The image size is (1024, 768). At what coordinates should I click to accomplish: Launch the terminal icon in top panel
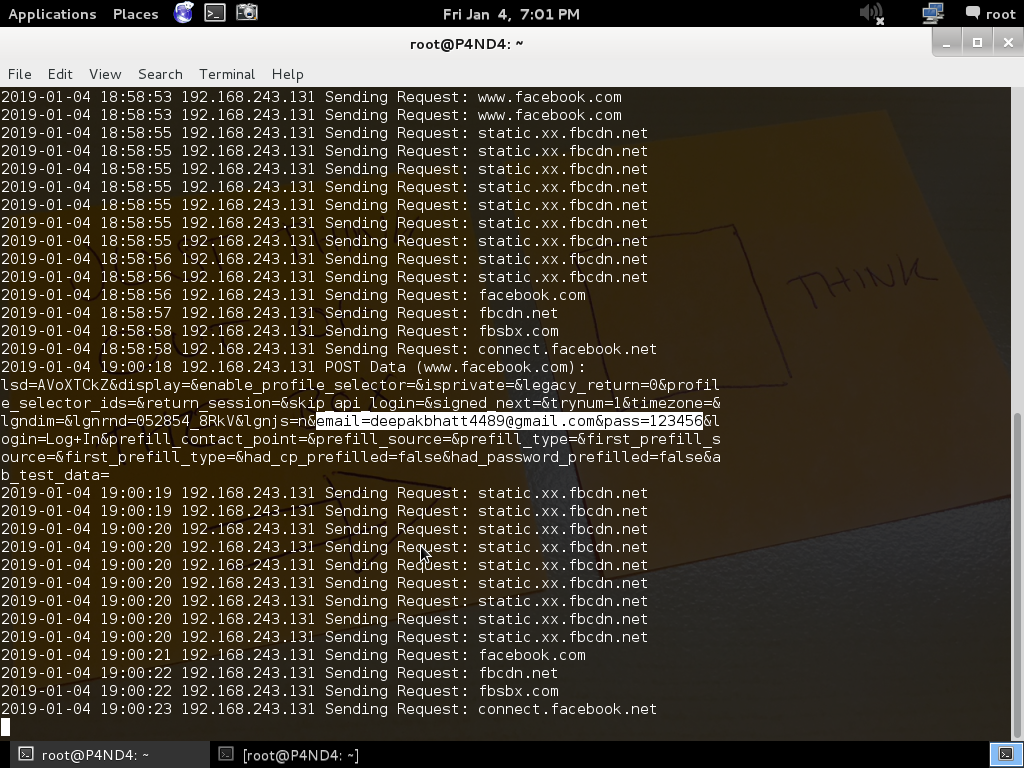(x=215, y=12)
